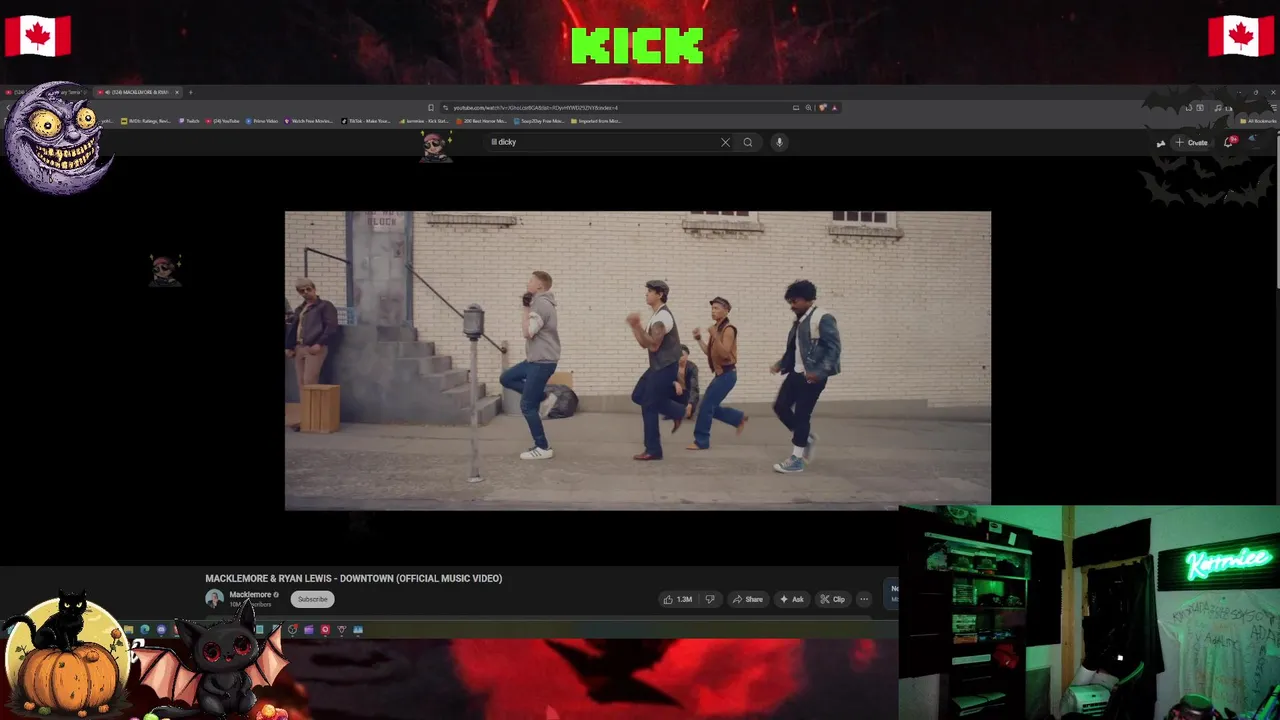Open the Watch Free Movies bookmark
The width and height of the screenshot is (1280, 720).
(x=309, y=121)
